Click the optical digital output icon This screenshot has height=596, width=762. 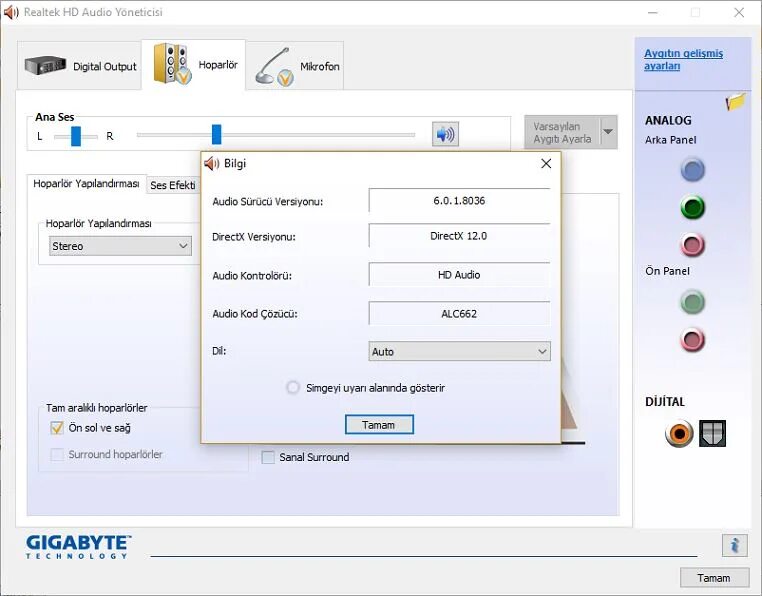[x=712, y=433]
